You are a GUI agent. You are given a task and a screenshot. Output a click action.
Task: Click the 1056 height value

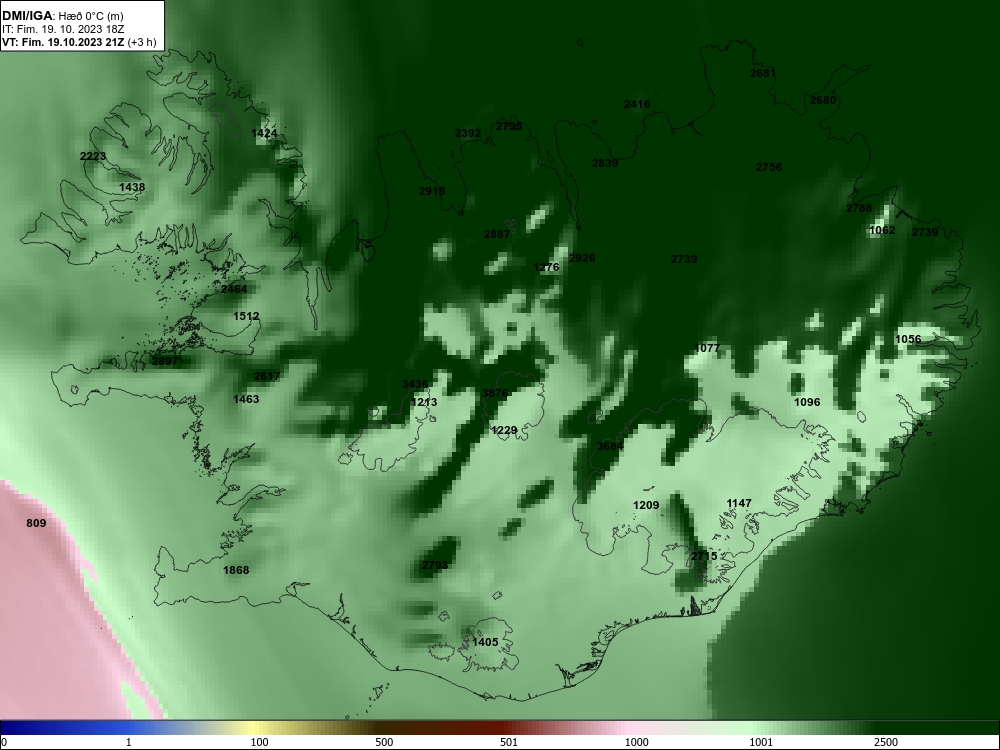coord(908,339)
